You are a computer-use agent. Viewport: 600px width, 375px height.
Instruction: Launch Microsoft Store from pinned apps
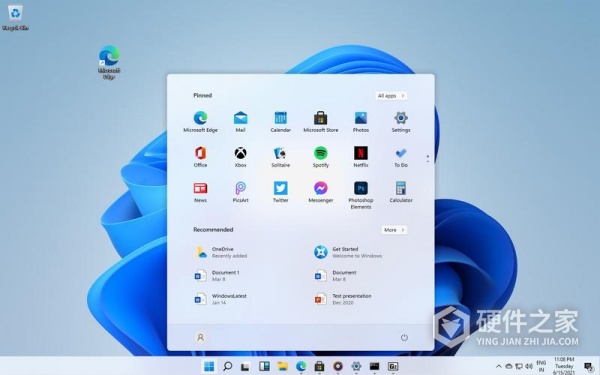pyautogui.click(x=321, y=122)
